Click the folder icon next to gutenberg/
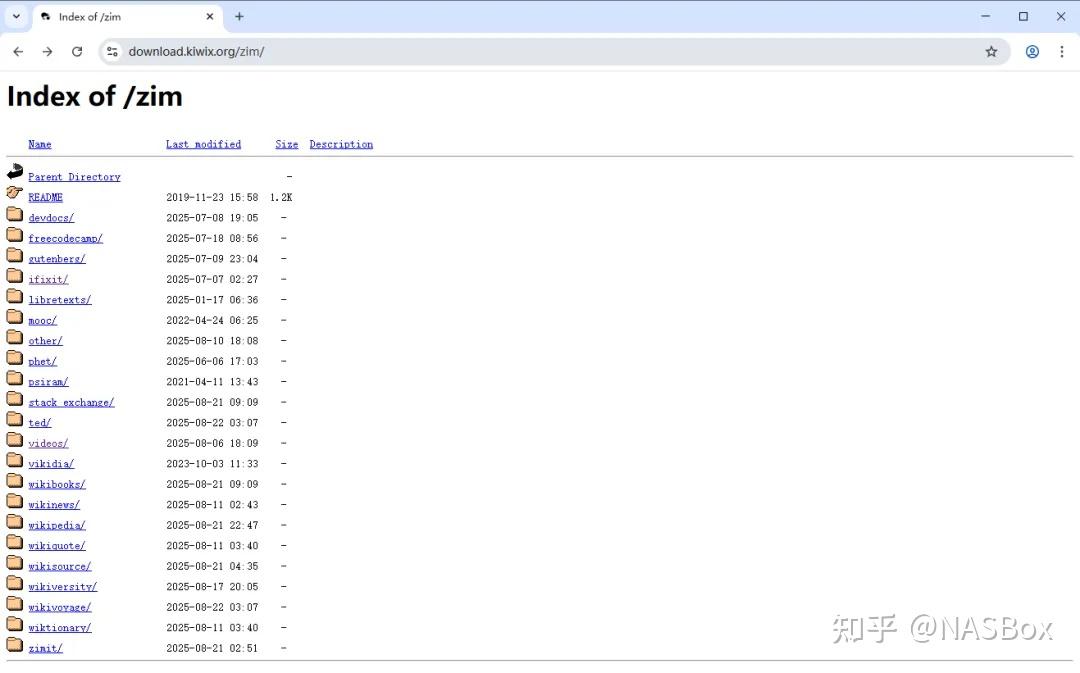Screen dimensions: 1080x673 (14, 256)
